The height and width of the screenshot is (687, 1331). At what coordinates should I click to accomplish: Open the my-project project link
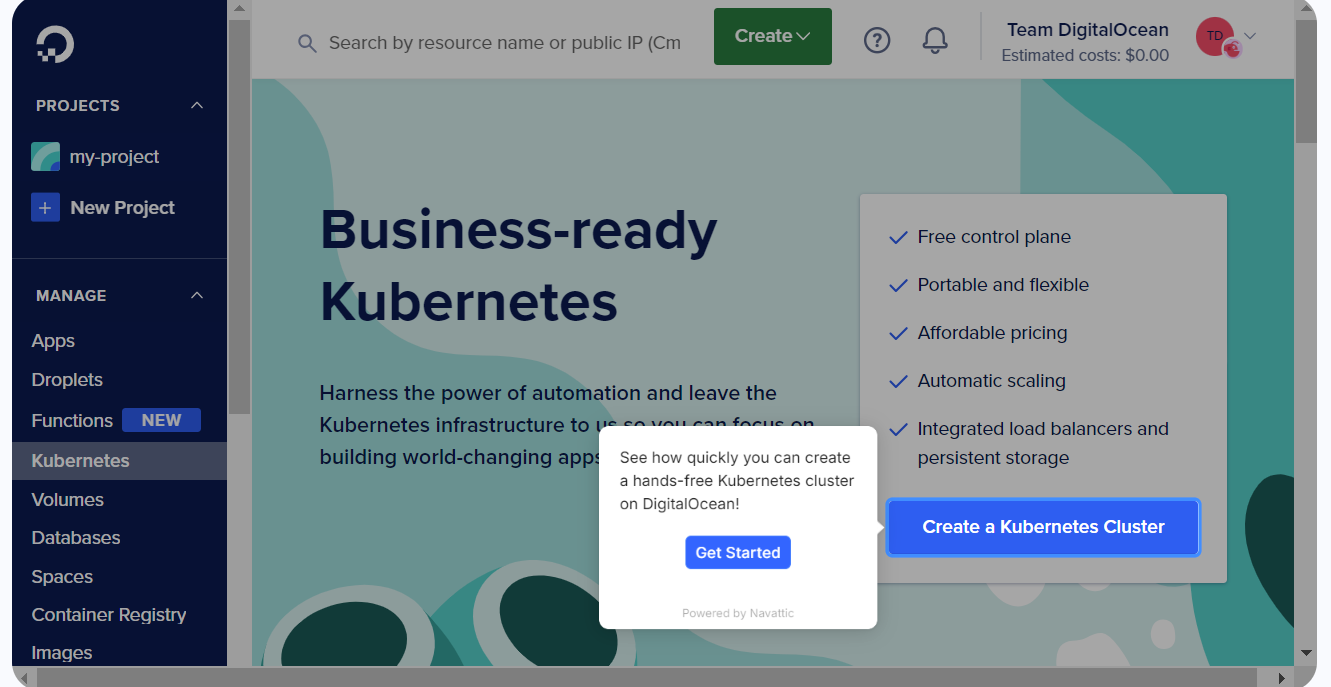point(114,157)
